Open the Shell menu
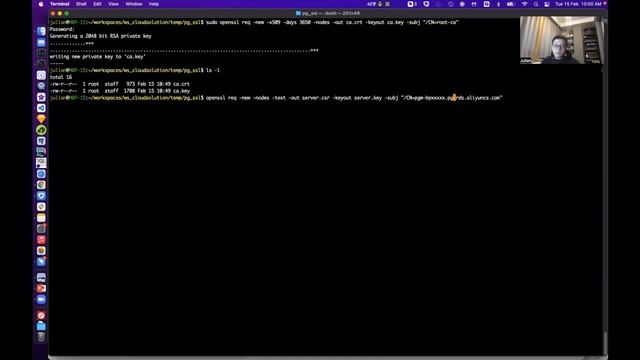 pyautogui.click(x=81, y=4)
